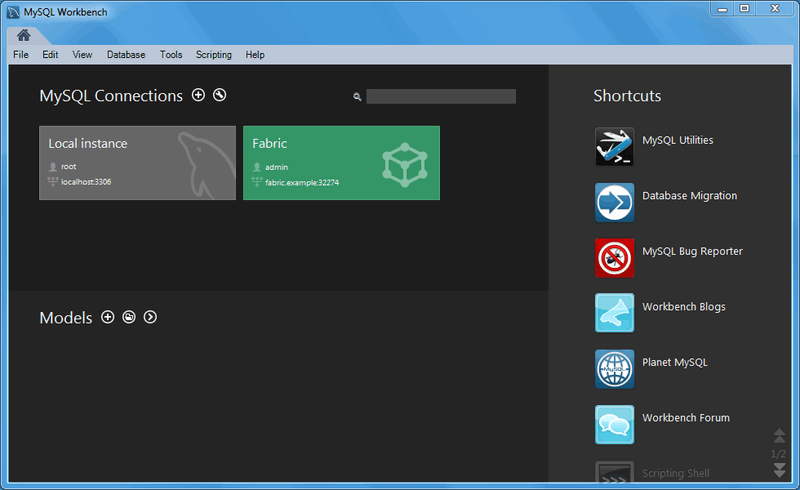Go to next shortcuts page down arrow
The height and width of the screenshot is (490, 800).
(x=779, y=470)
